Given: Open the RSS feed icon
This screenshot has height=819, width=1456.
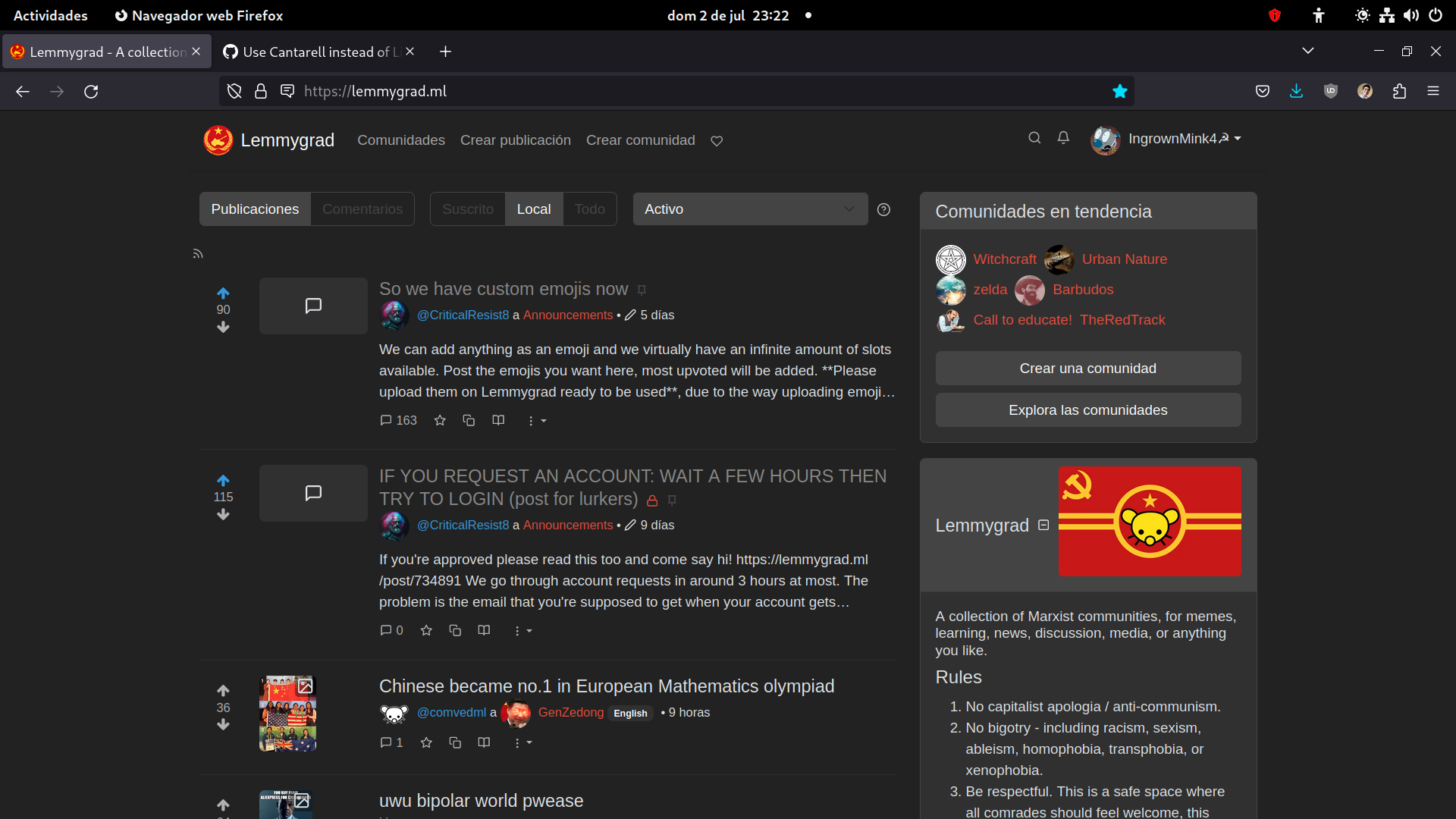Looking at the screenshot, I should 197,253.
